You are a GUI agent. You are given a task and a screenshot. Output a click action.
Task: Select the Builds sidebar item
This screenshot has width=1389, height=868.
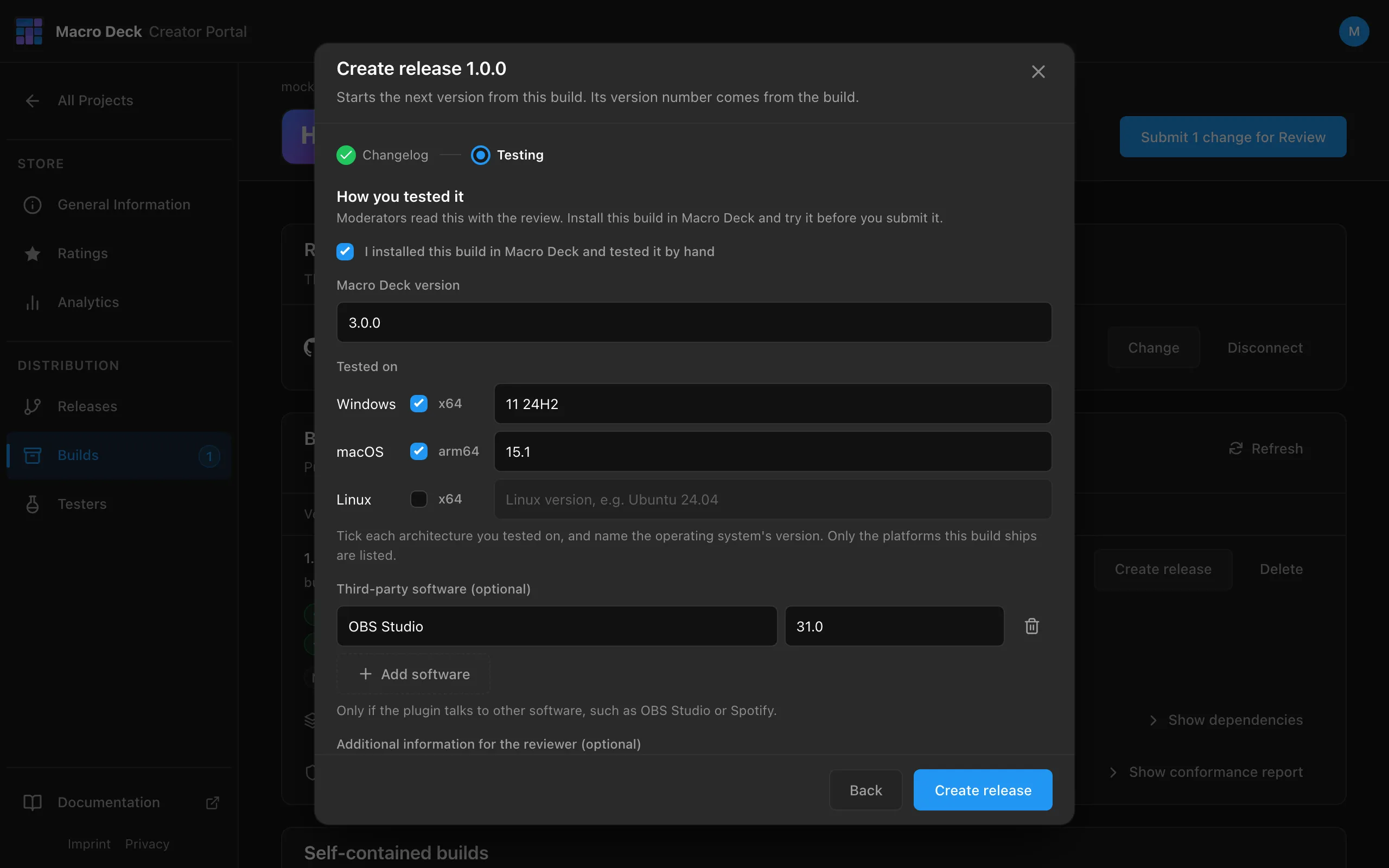pos(119,455)
